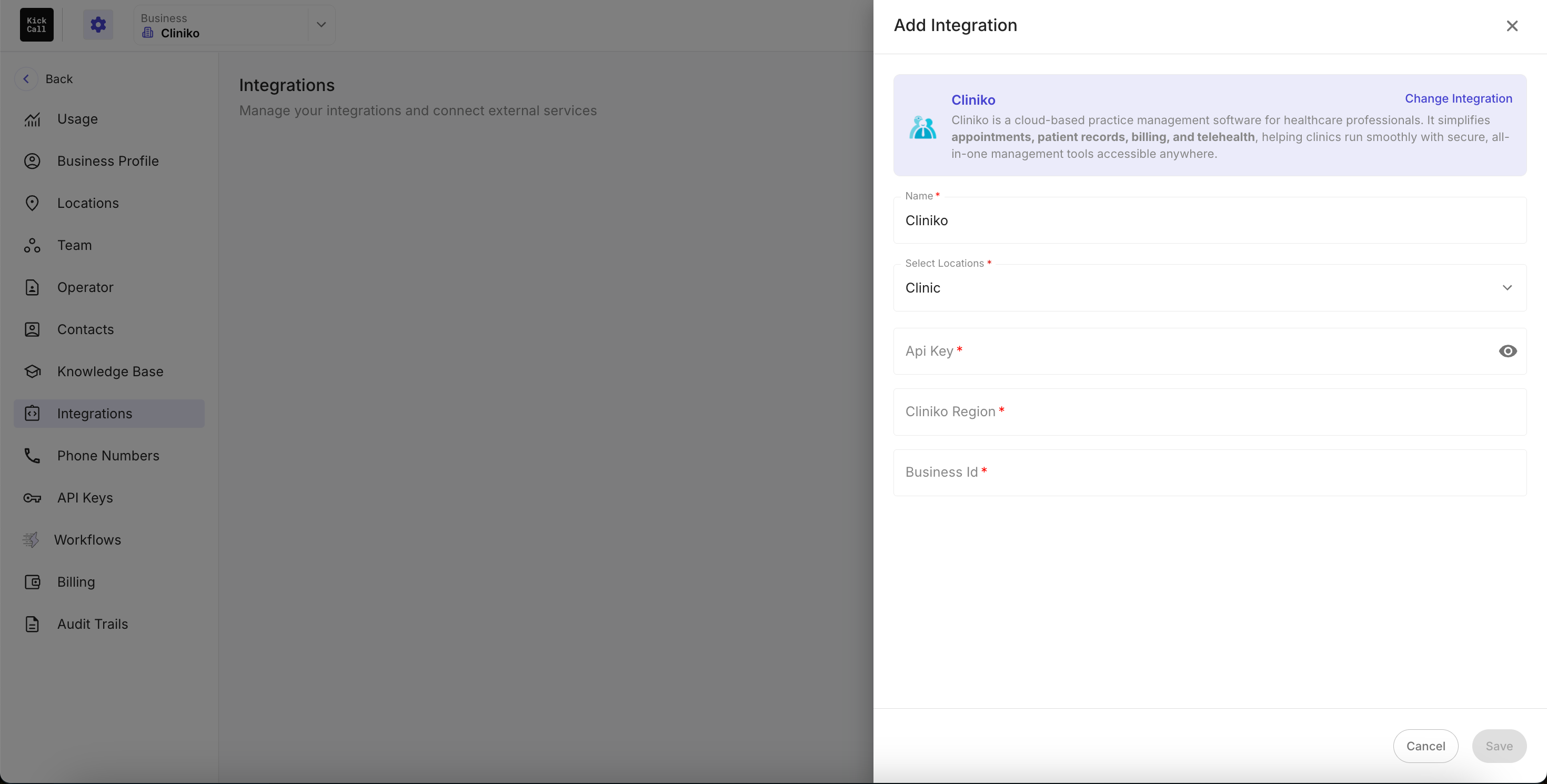Click the API Keys key icon
This screenshot has width=1547, height=784.
[x=33, y=498]
